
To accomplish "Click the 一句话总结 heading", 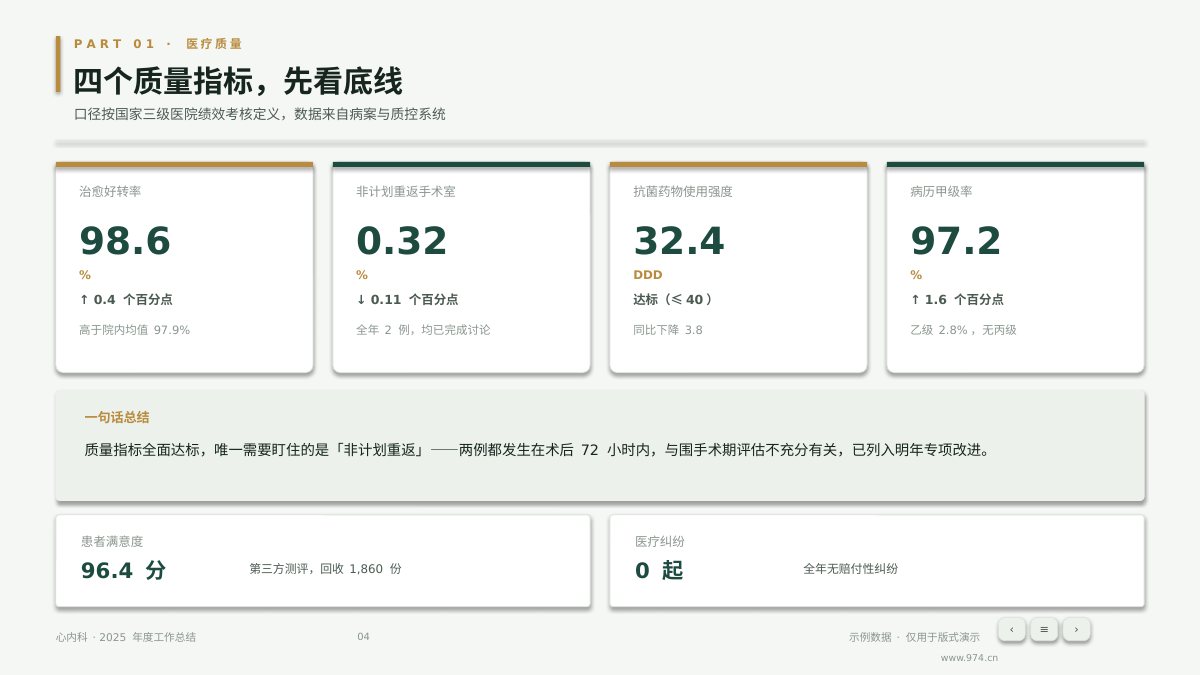I will [x=117, y=417].
